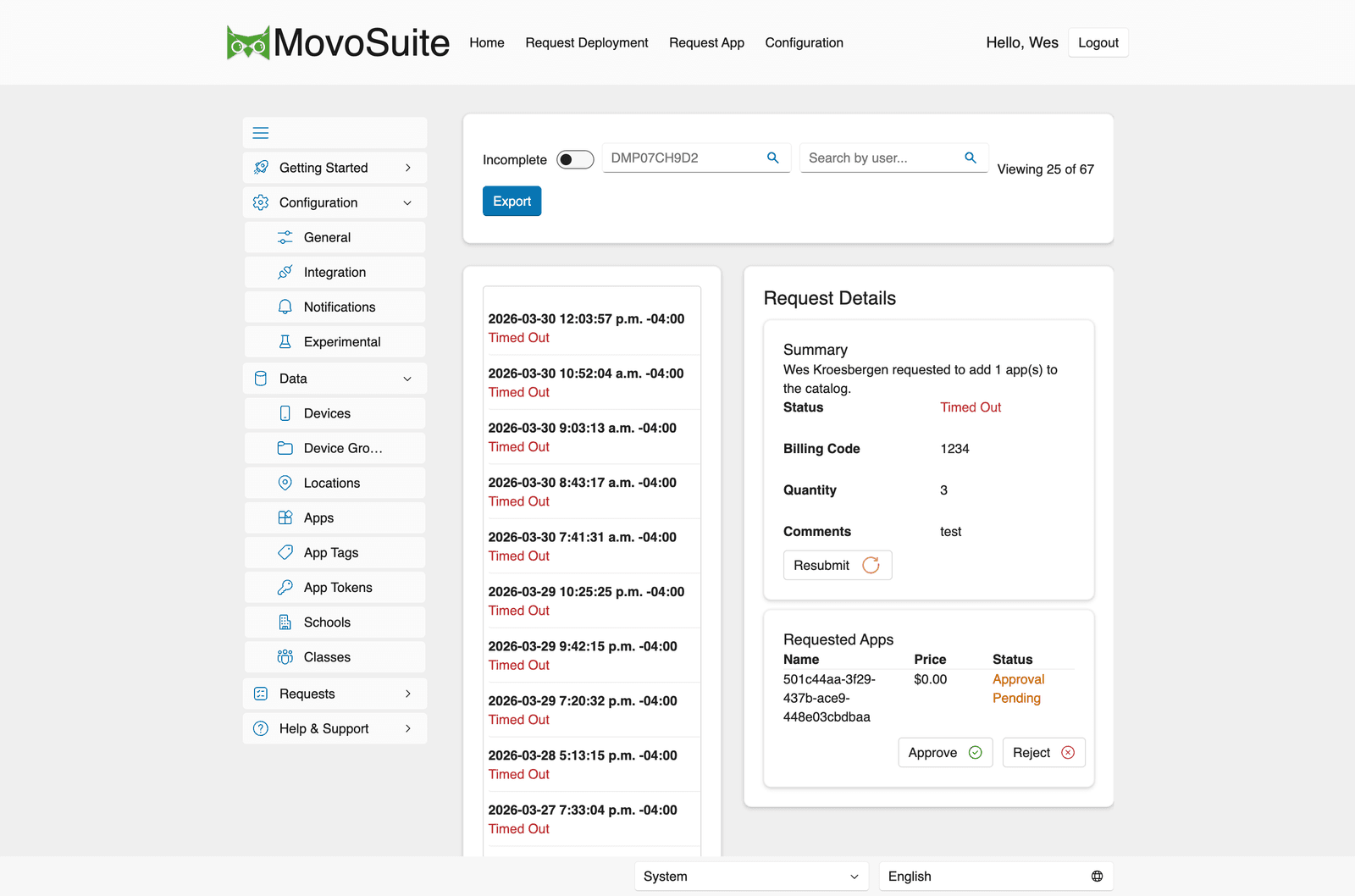
Task: Click the Devices phone icon
Action: [285, 413]
